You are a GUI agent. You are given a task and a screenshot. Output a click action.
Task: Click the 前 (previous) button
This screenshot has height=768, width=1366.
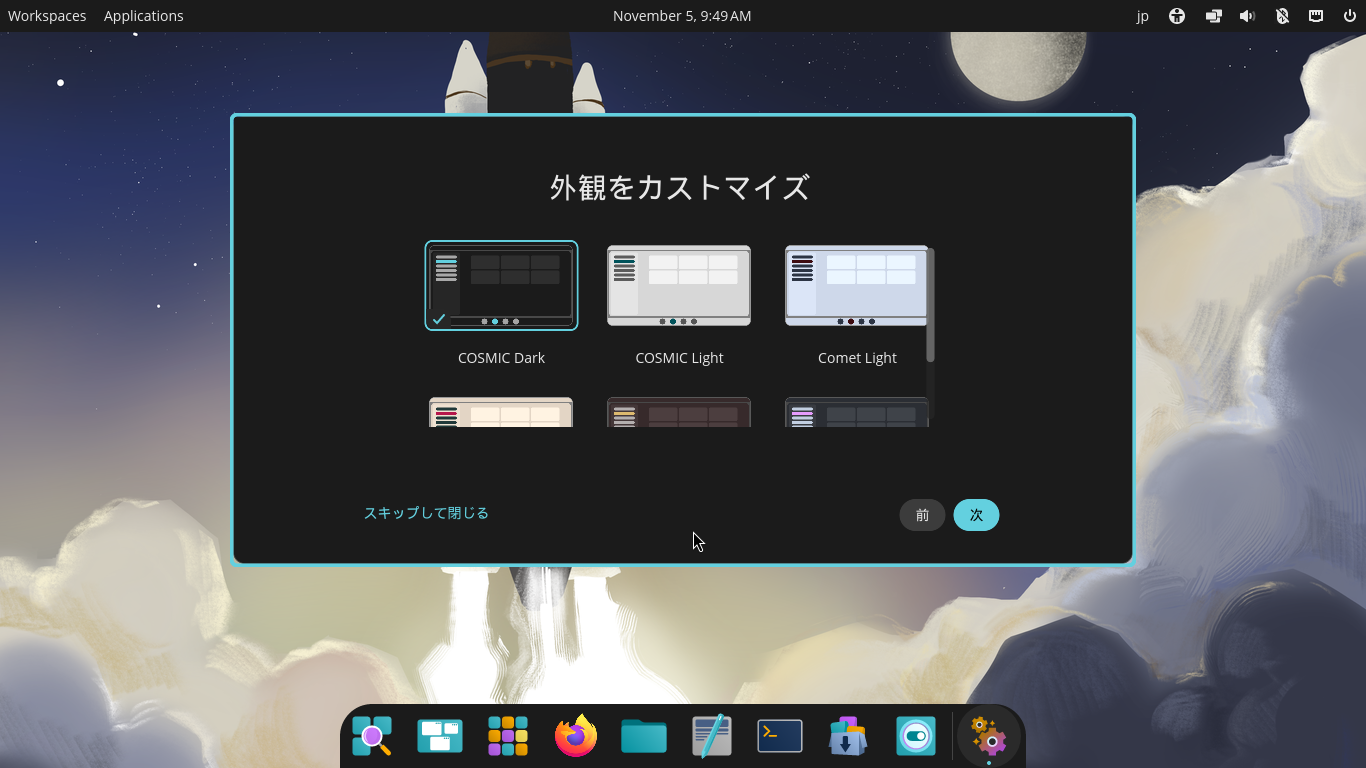(x=922, y=515)
